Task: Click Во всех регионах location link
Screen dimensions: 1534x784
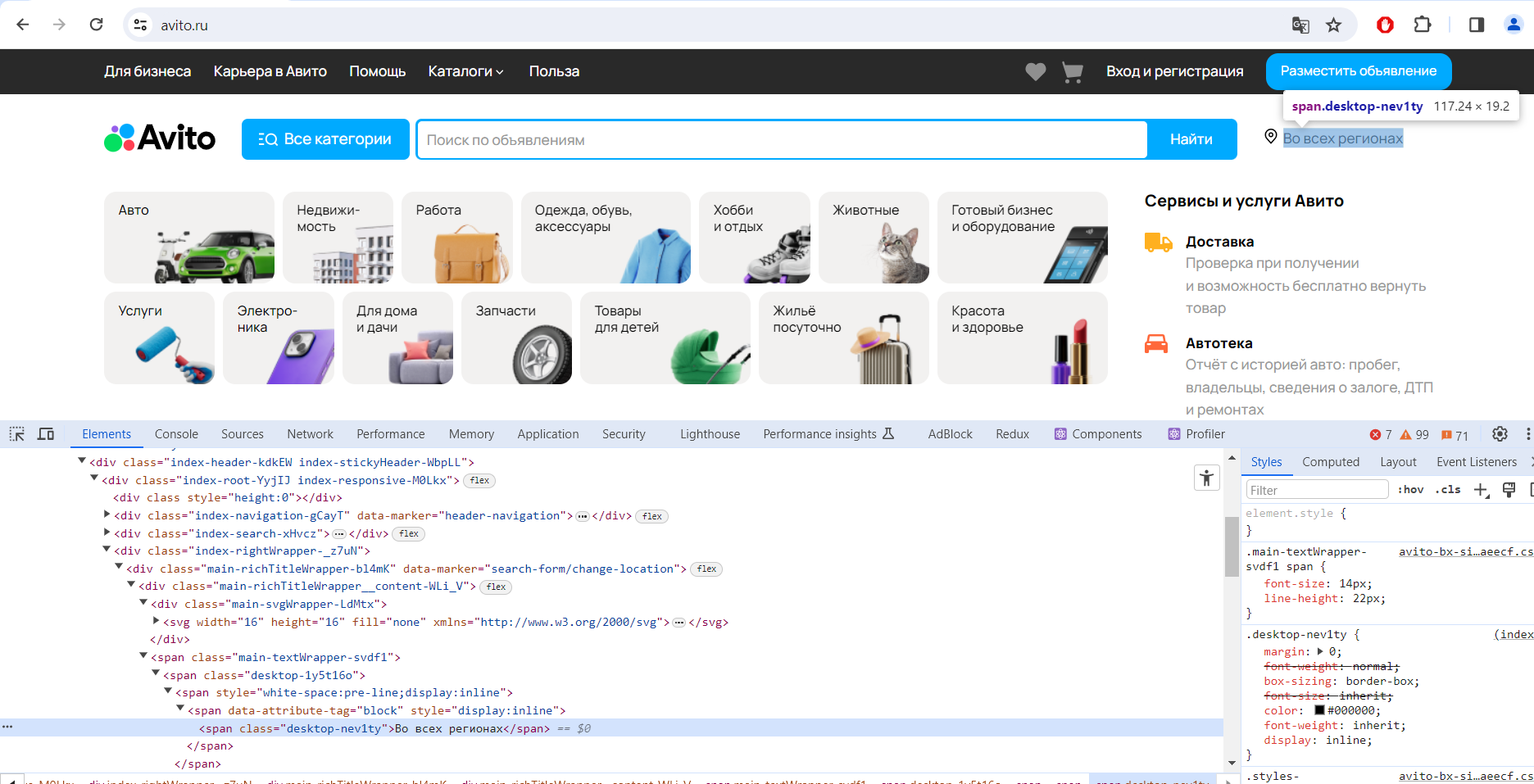Action: [1343, 138]
